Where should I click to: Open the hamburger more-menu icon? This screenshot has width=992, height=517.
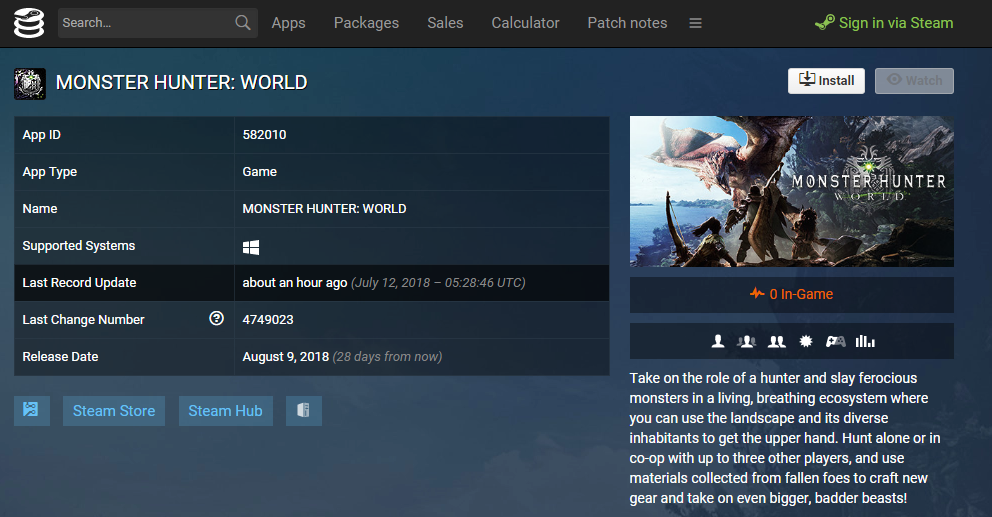tap(695, 23)
